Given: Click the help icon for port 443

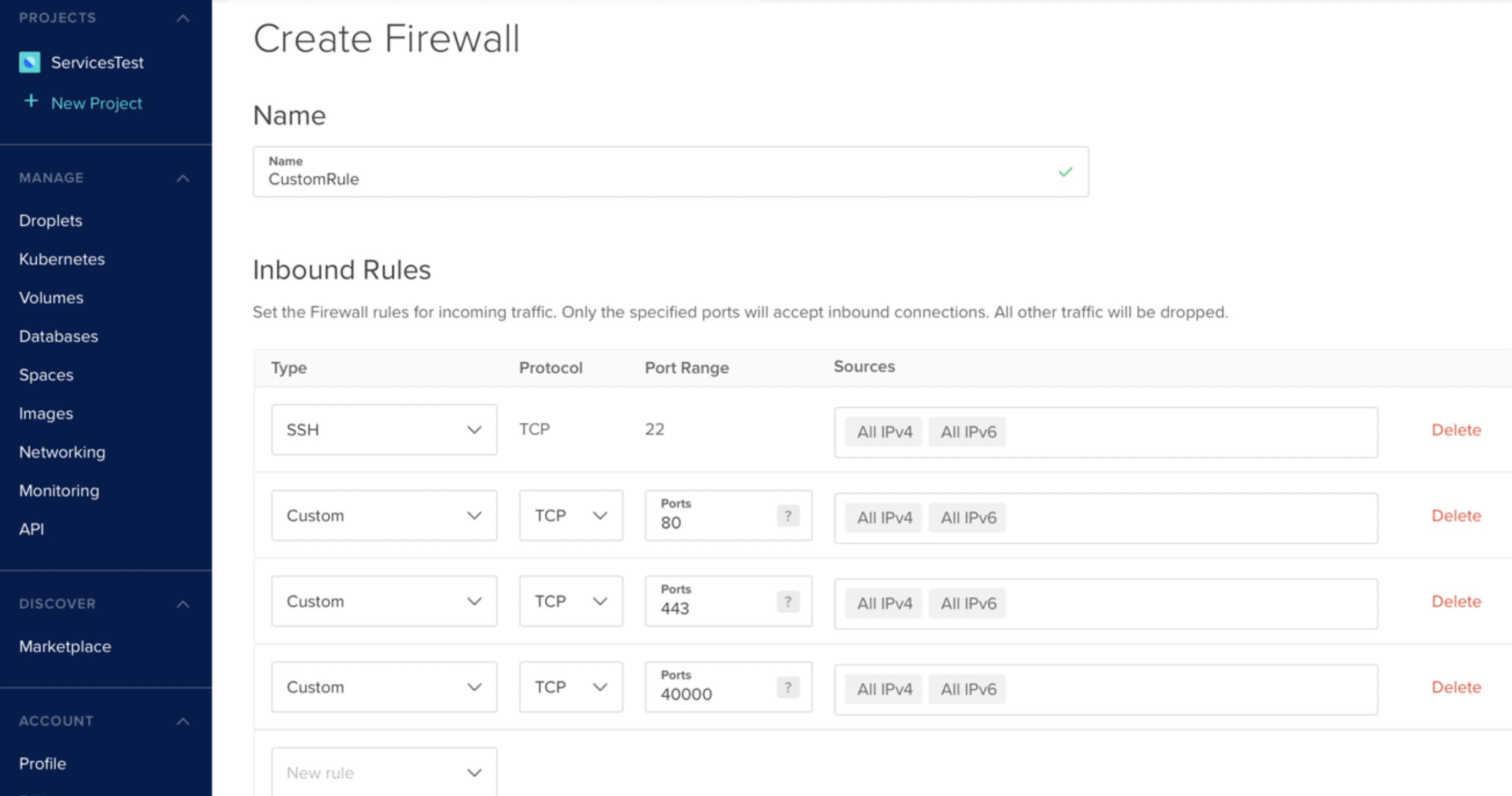Looking at the screenshot, I should click(x=788, y=602).
